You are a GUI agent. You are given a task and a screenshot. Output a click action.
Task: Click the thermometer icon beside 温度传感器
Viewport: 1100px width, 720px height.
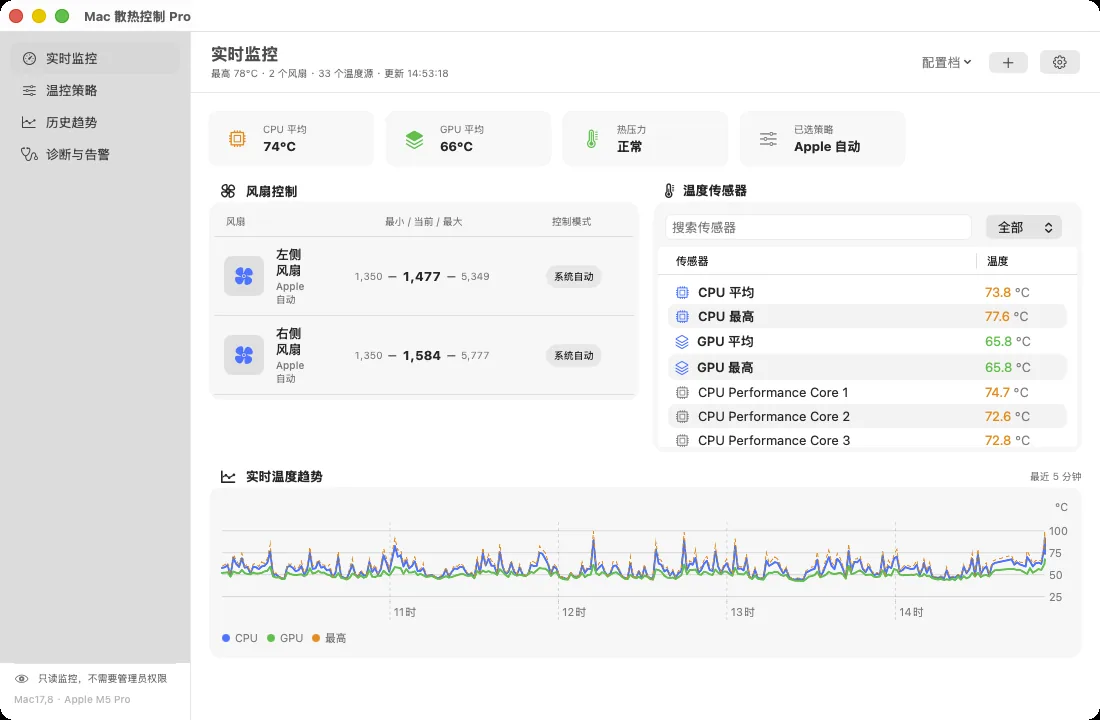[669, 190]
